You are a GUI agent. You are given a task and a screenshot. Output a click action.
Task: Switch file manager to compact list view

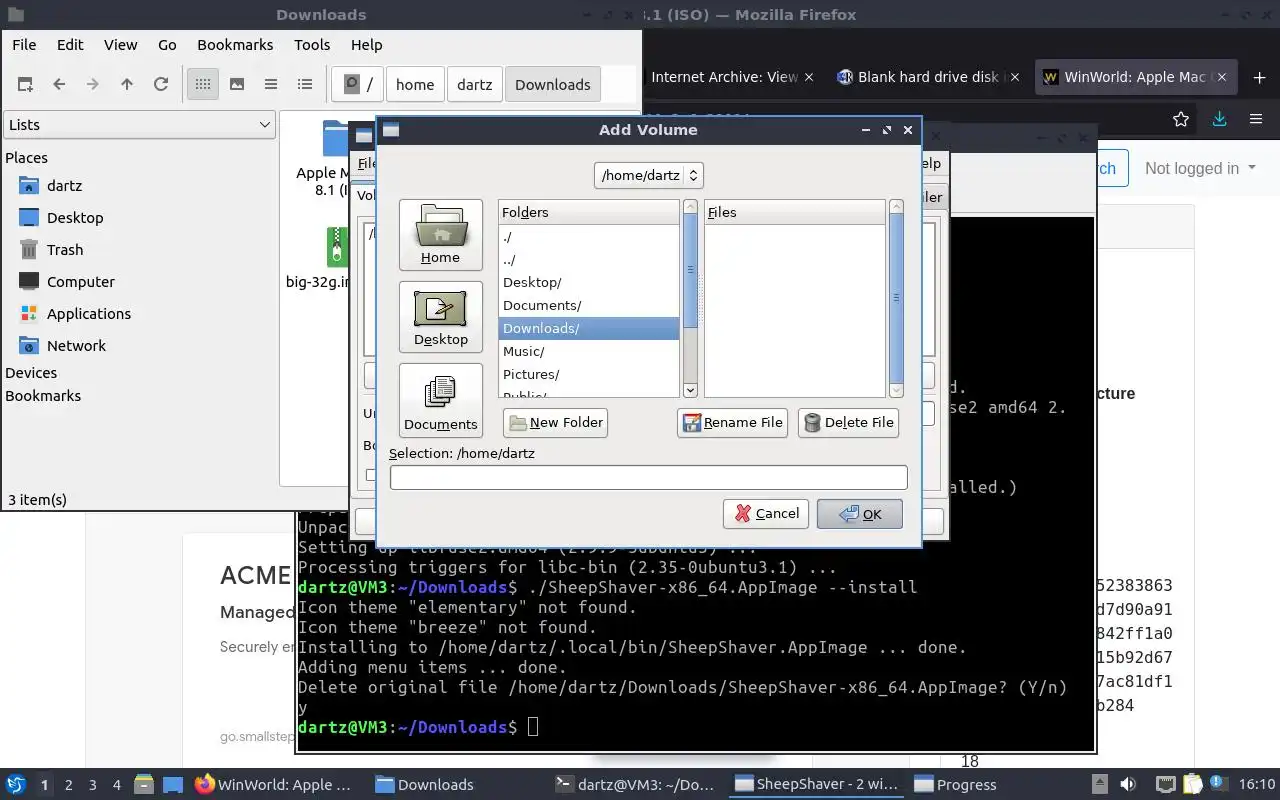(x=271, y=84)
